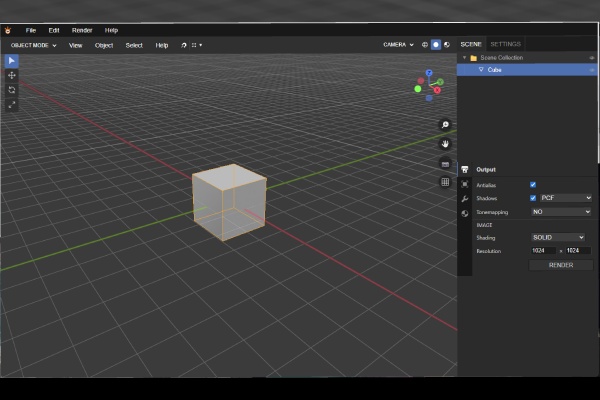Uncheck the Antialias checkbox
The image size is (600, 400).
coord(533,185)
